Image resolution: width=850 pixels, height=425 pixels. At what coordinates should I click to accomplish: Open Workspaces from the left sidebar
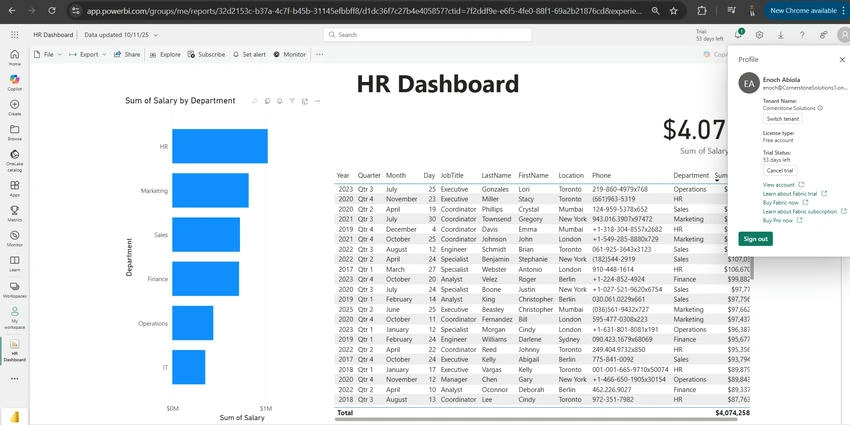click(15, 289)
